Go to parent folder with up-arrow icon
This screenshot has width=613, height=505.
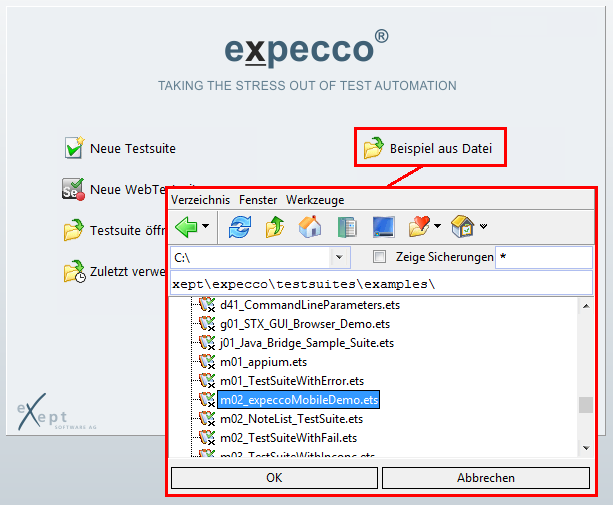(x=275, y=226)
